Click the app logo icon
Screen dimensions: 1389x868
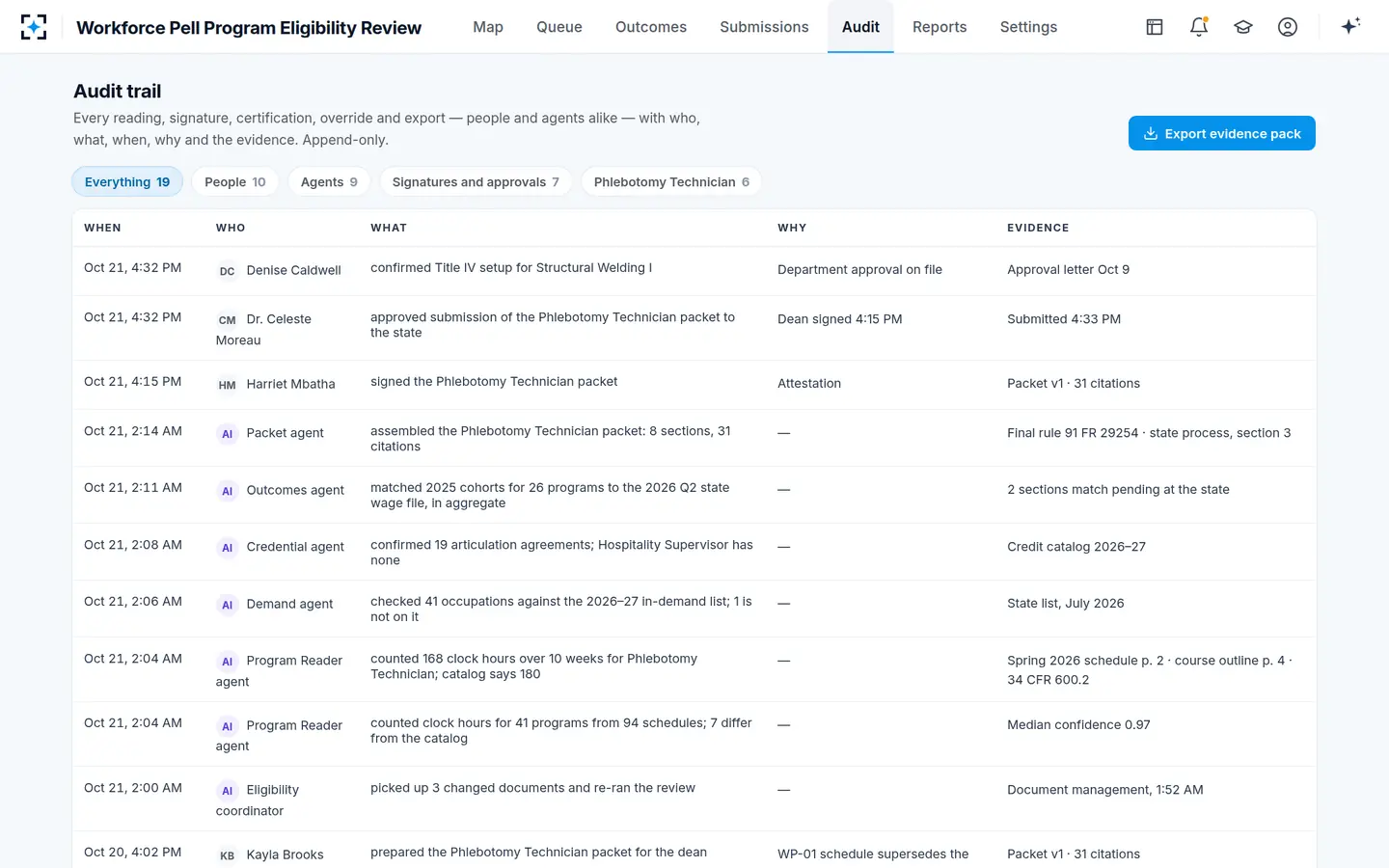click(34, 27)
